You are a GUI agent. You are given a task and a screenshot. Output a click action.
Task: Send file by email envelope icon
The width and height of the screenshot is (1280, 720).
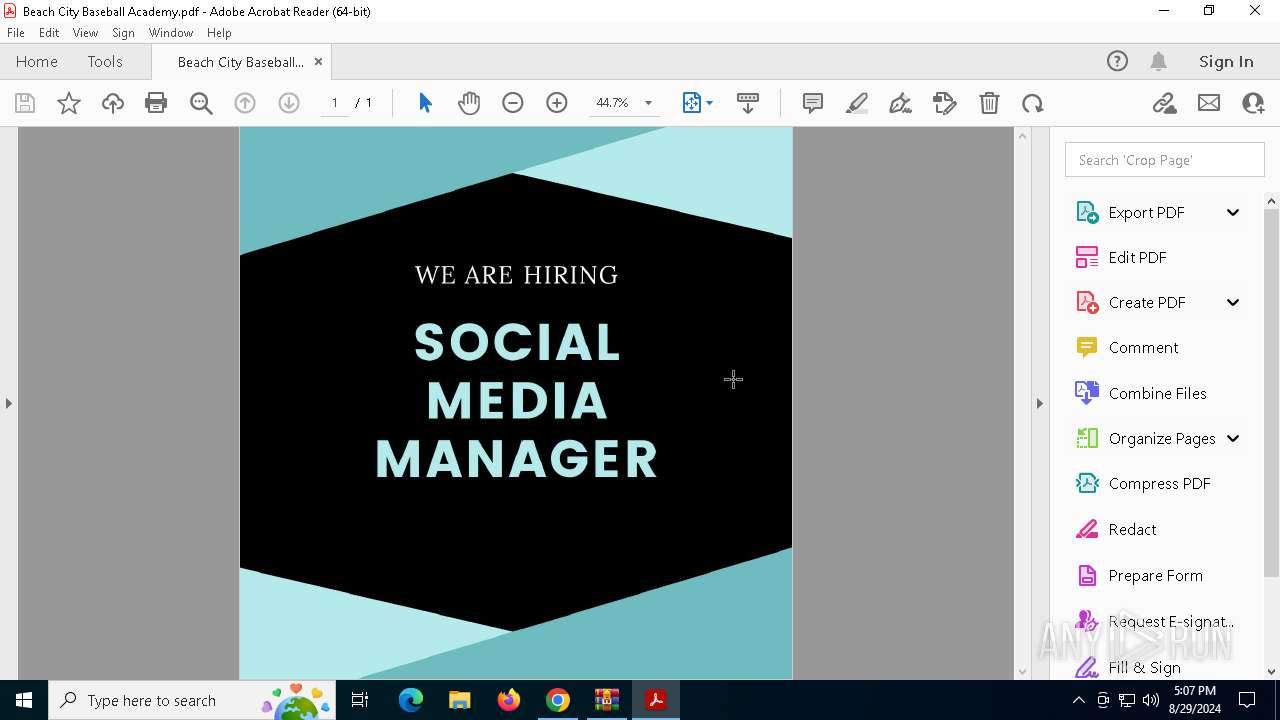[x=1209, y=103]
